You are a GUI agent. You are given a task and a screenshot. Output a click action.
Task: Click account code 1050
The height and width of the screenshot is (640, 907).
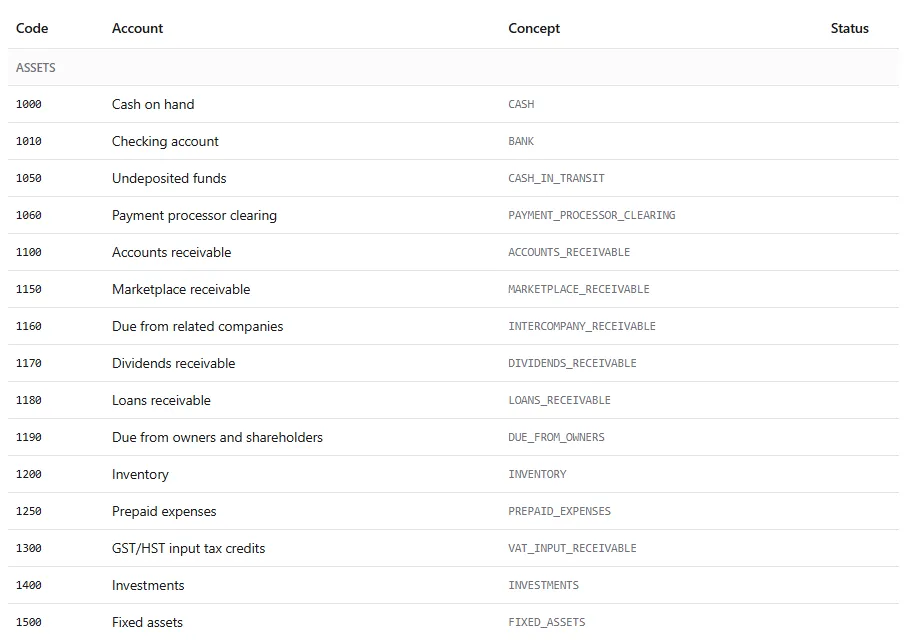click(28, 178)
